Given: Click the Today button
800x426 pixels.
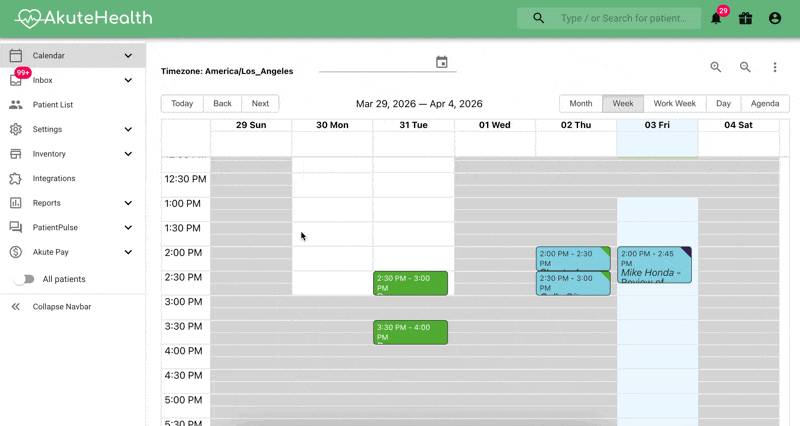Looking at the screenshot, I should pos(182,104).
